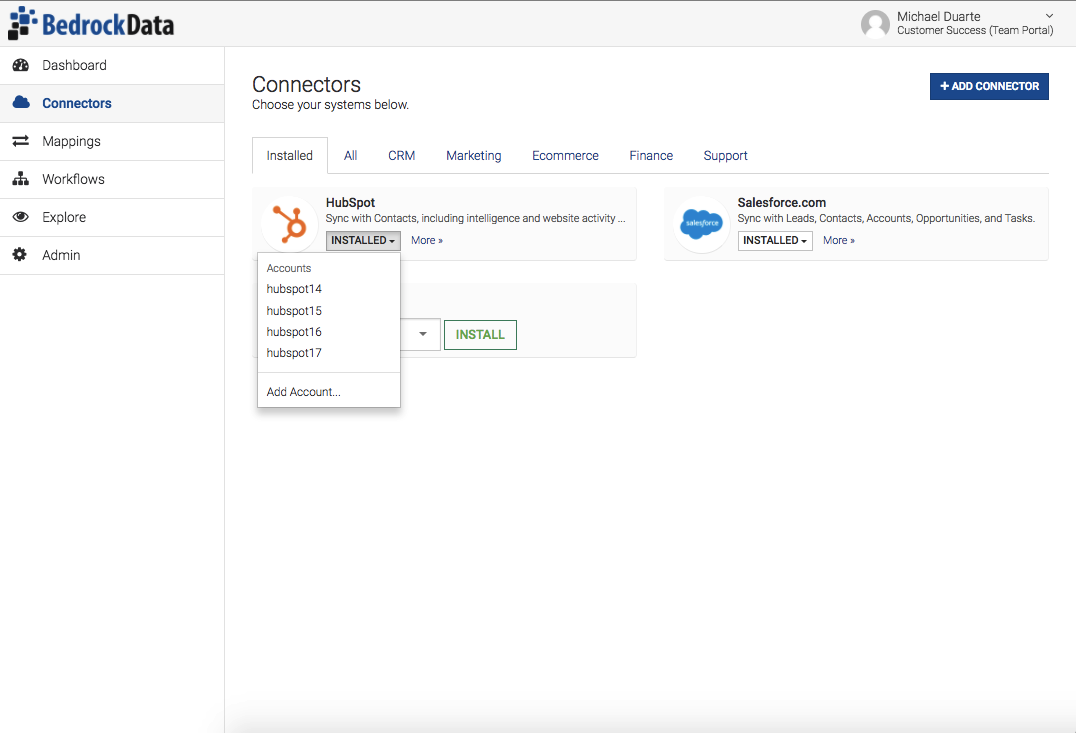Screen dimensions: 1076x733
Task: Click the Explore eye icon
Action: tap(21, 217)
